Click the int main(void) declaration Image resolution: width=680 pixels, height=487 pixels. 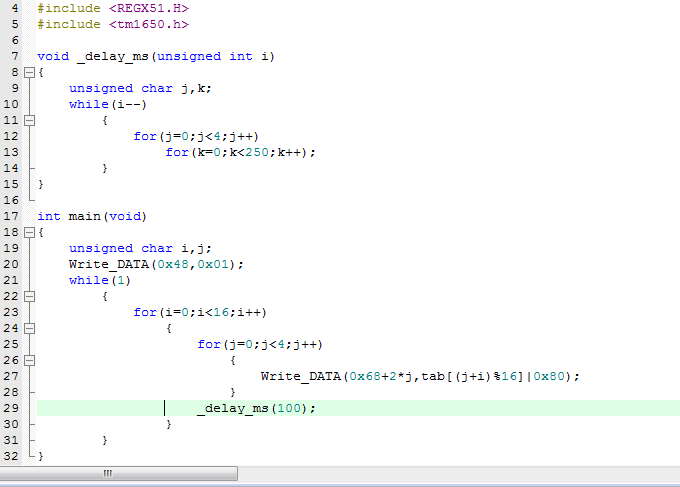(92, 216)
